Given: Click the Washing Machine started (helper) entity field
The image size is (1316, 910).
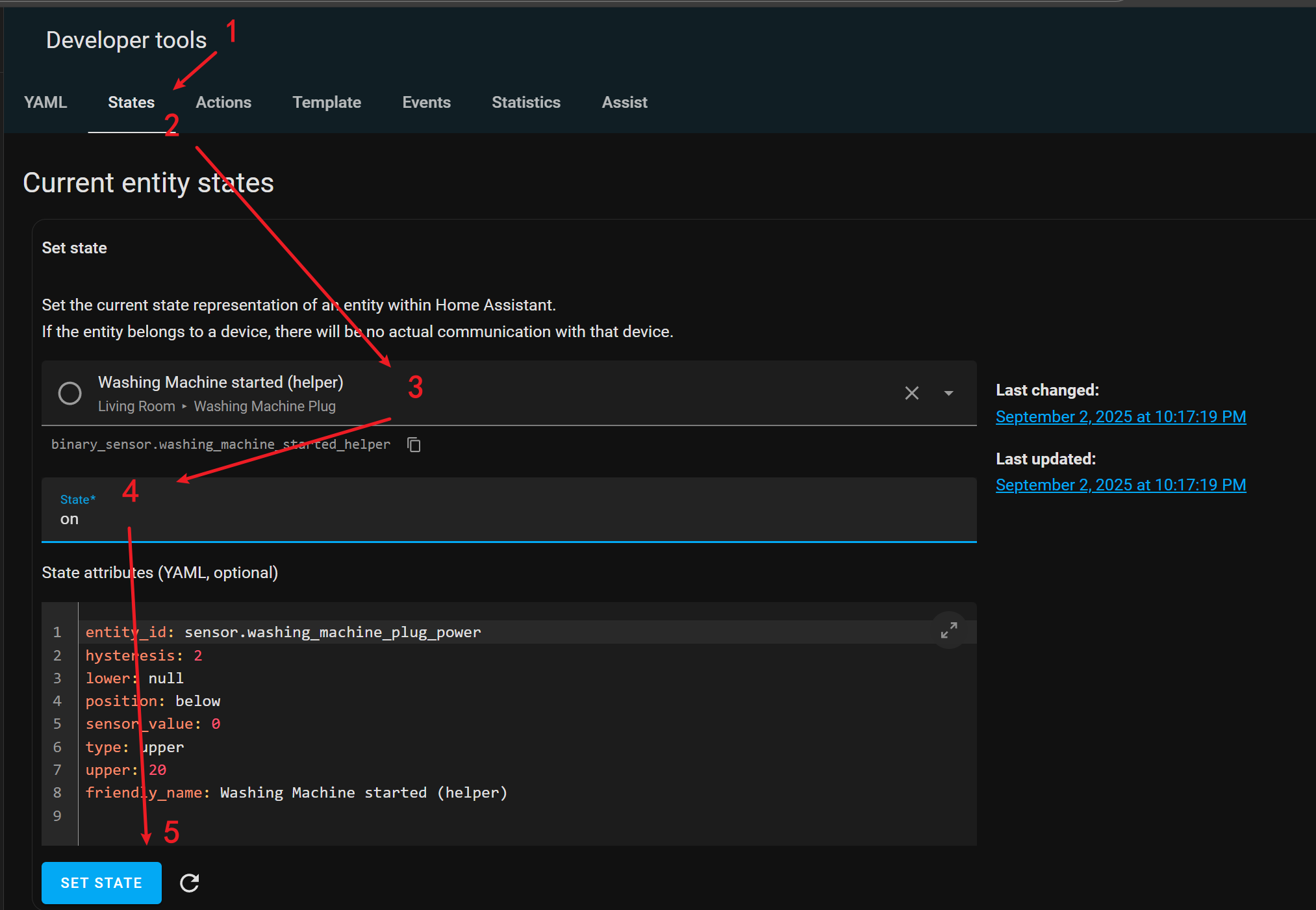Looking at the screenshot, I should pyautogui.click(x=509, y=393).
